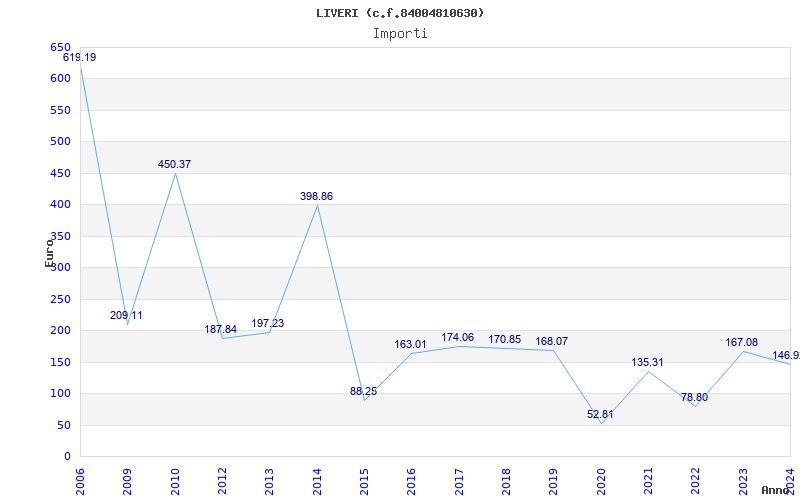Viewport: 800px width, 500px height.
Task: Select the 450.37 peak value label
Action: point(174,164)
